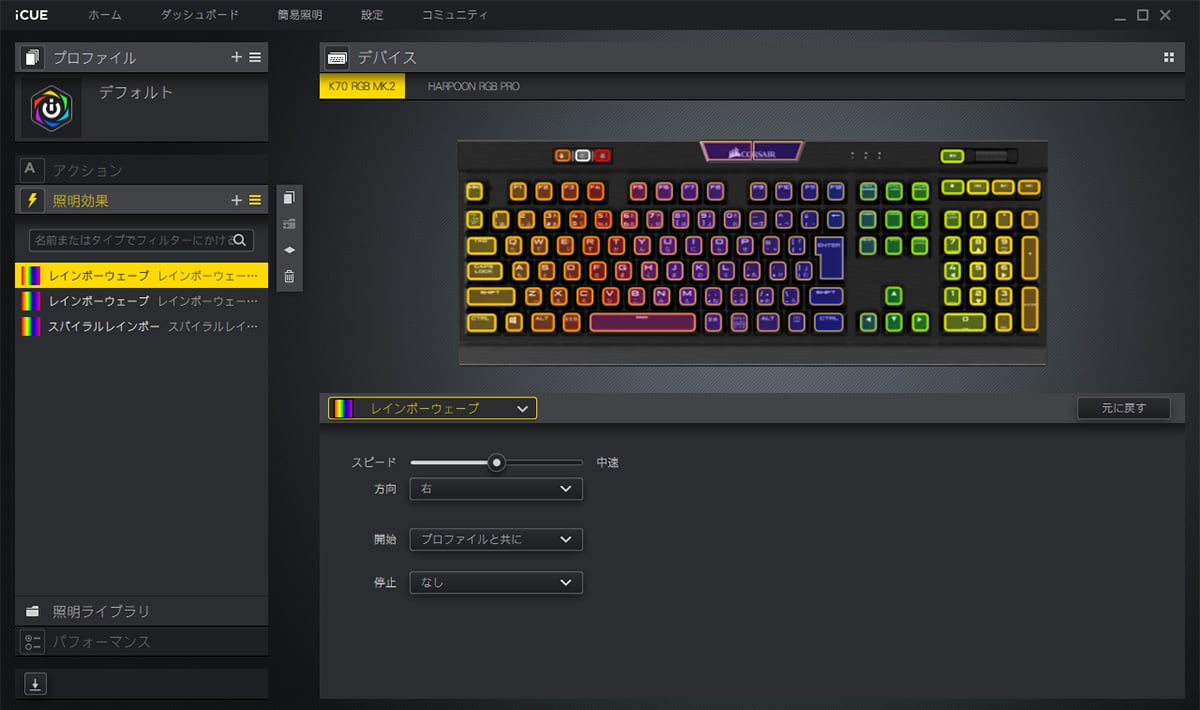This screenshot has width=1200, height=710.
Task: Switch to the K70 RGB MK.2 device tab
Action: (x=362, y=86)
